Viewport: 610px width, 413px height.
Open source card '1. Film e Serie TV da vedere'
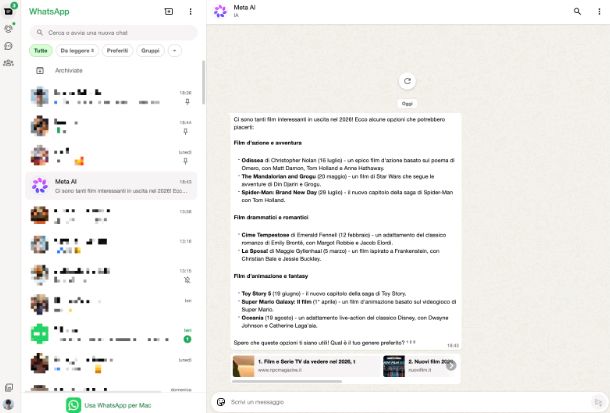click(306, 366)
